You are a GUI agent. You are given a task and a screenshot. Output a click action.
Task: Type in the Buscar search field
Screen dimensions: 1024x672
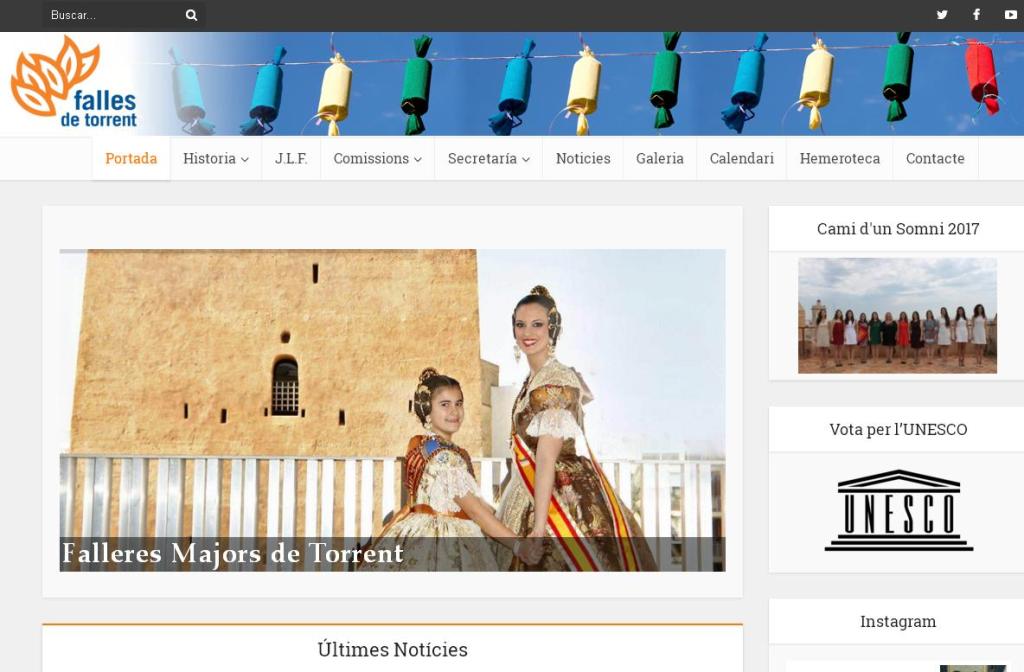110,15
